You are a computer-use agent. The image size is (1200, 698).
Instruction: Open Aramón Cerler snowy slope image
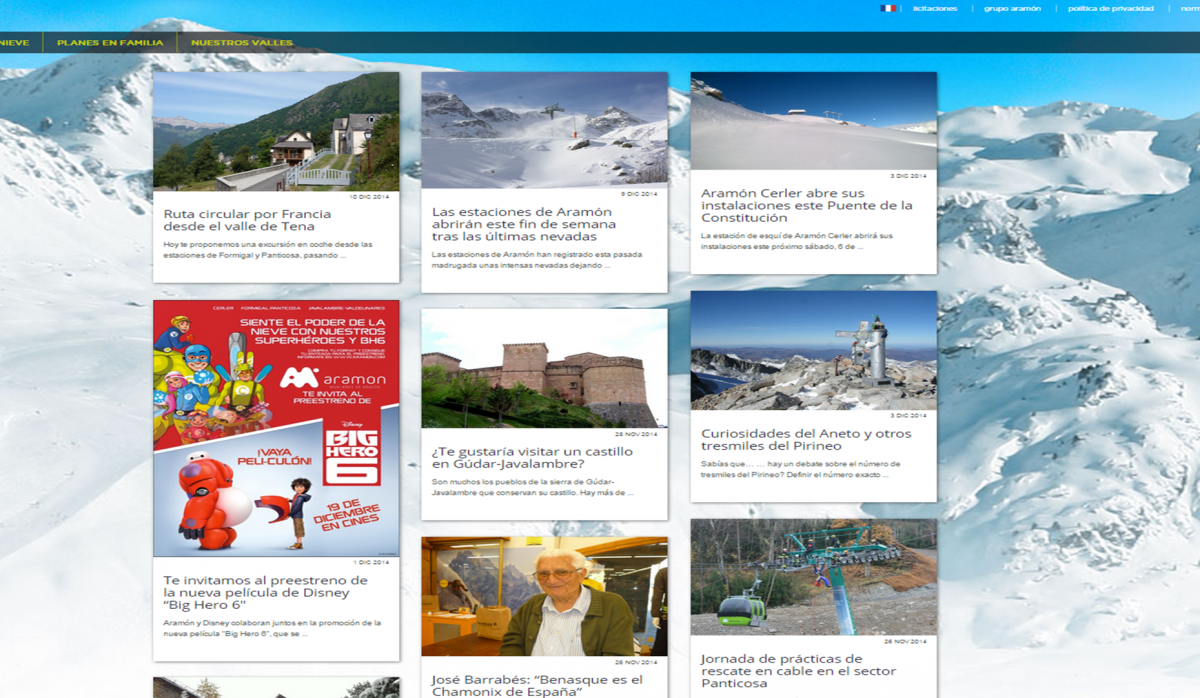[813, 121]
